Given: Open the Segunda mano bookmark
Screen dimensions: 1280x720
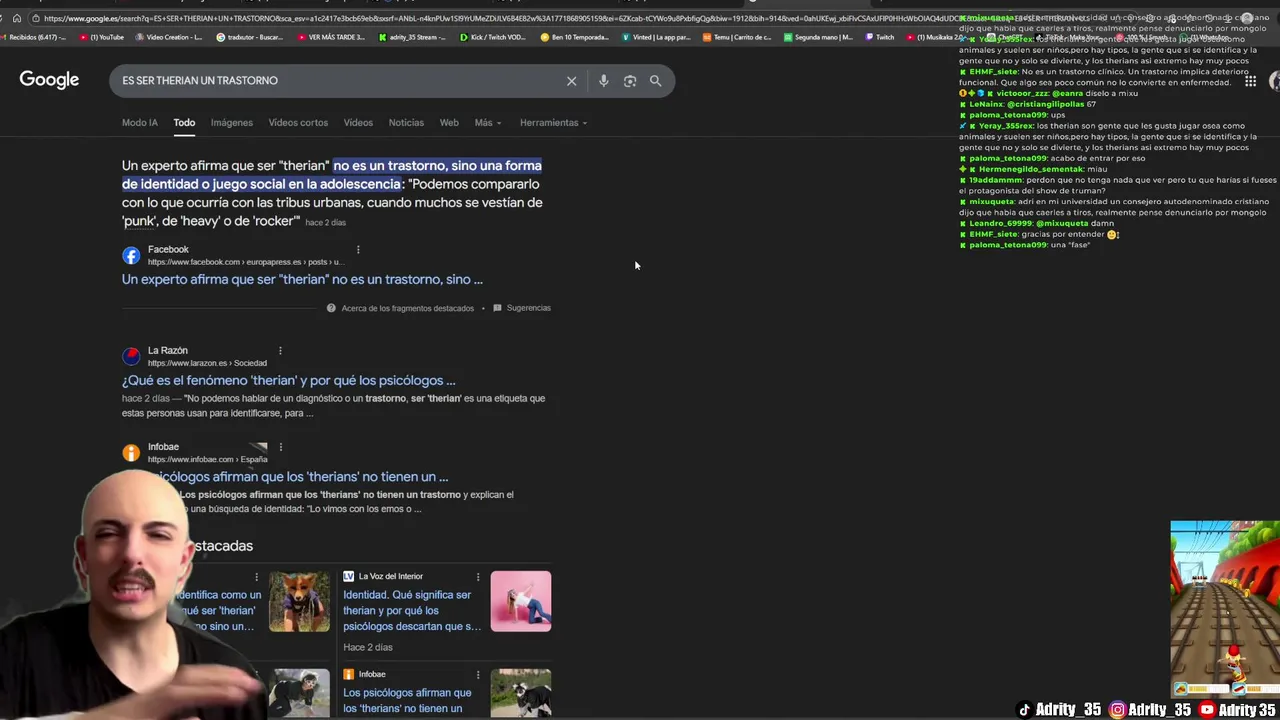Looking at the screenshot, I should click(818, 37).
